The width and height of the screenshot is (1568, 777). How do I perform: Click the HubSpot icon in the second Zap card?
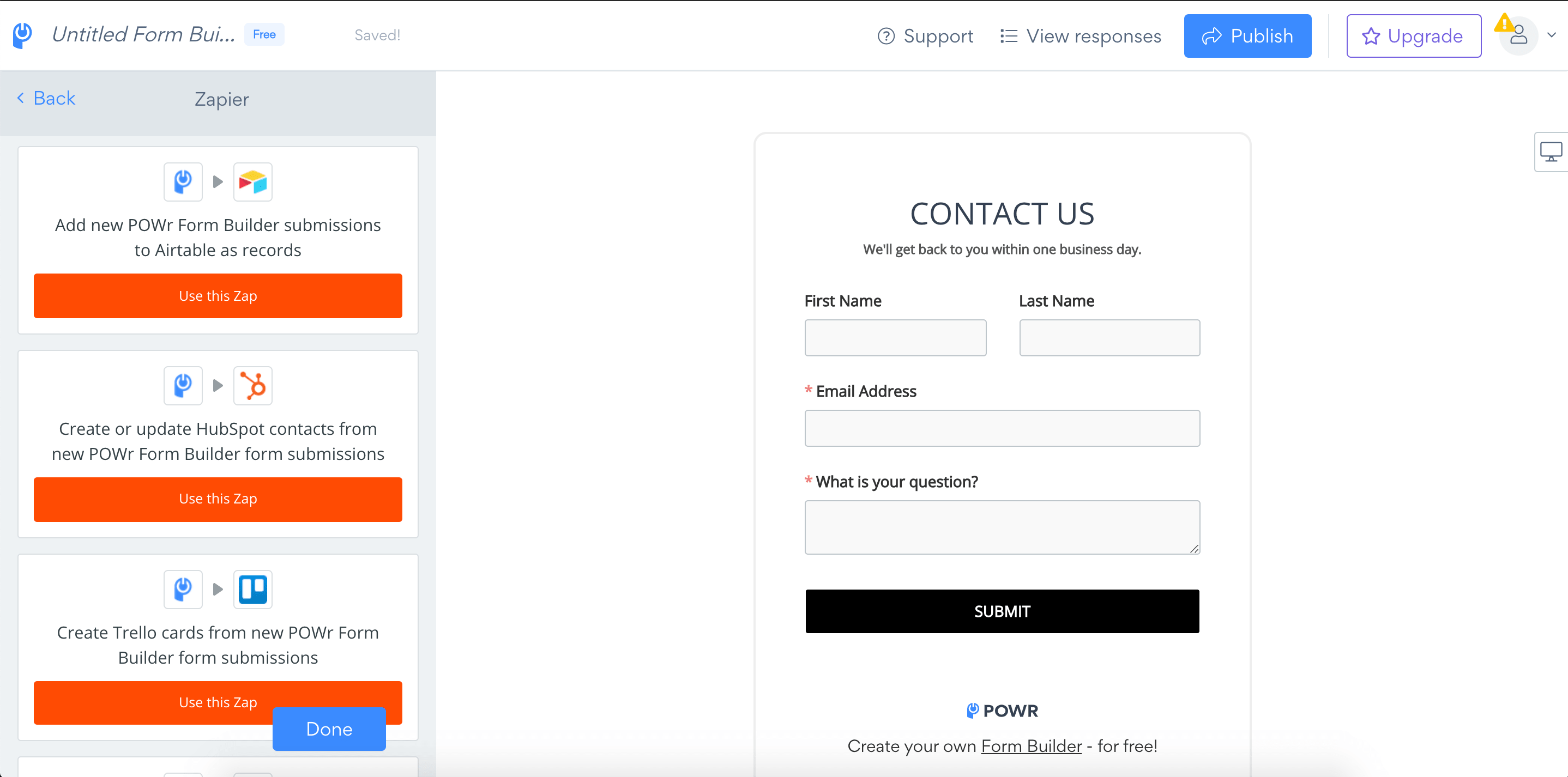pyautogui.click(x=252, y=386)
